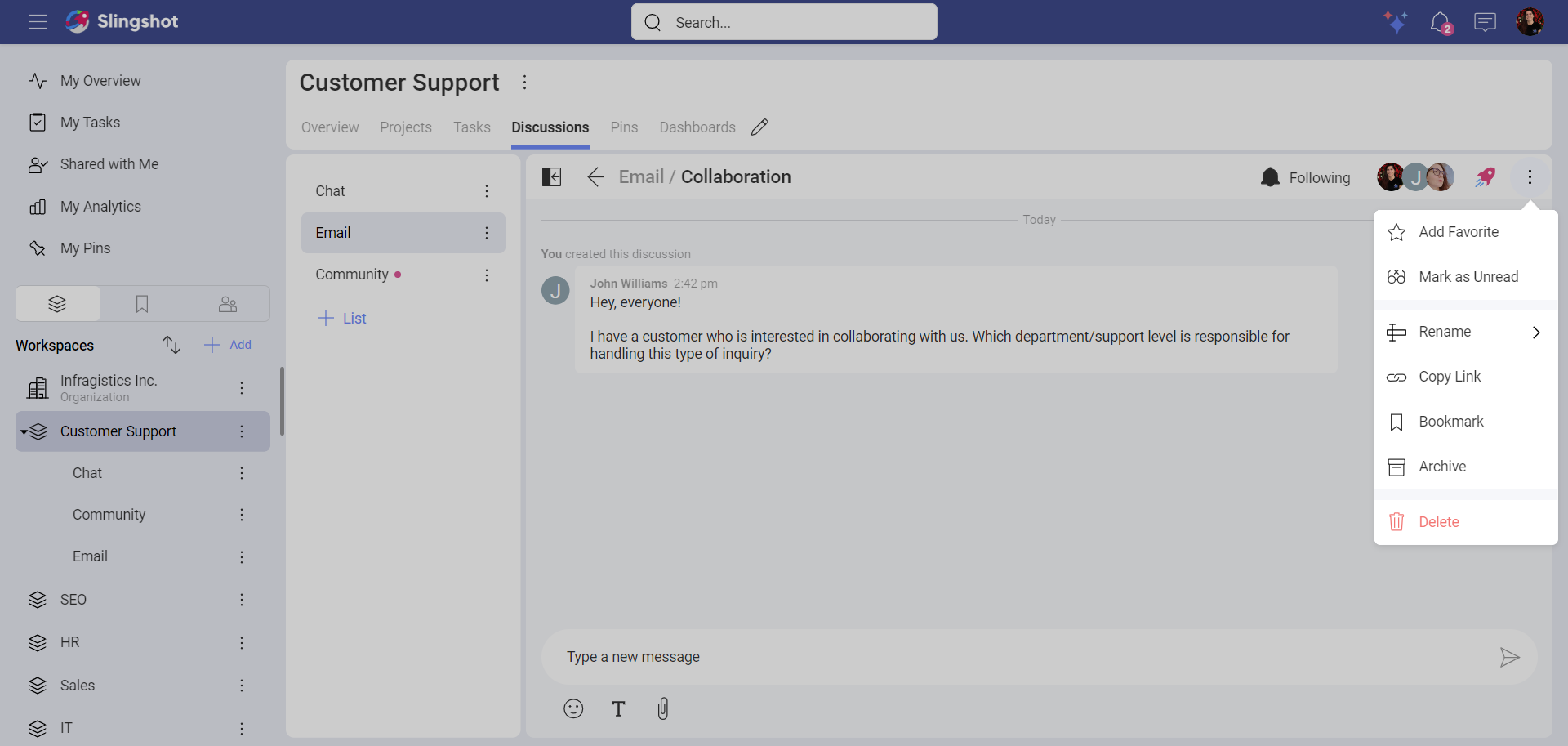The width and height of the screenshot is (1568, 746).
Task: Switch to the bookmarks view in sidebar
Action: click(142, 304)
